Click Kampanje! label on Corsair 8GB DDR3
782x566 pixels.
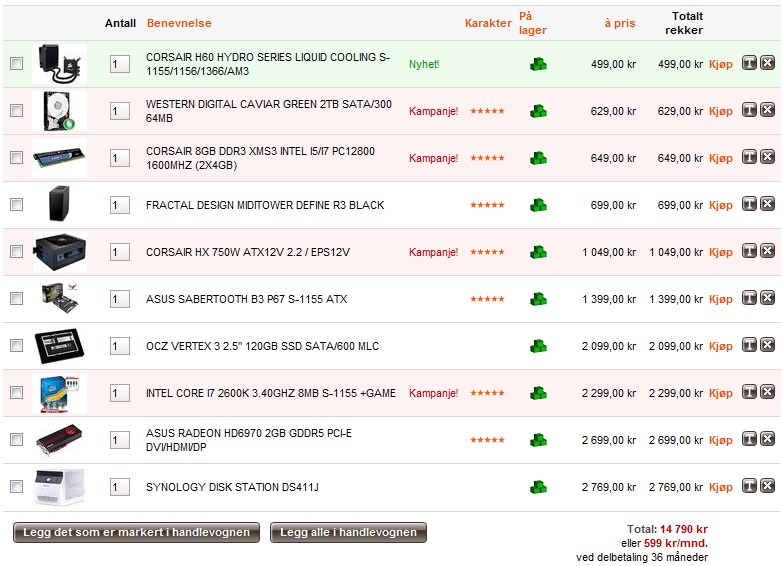pos(433,158)
